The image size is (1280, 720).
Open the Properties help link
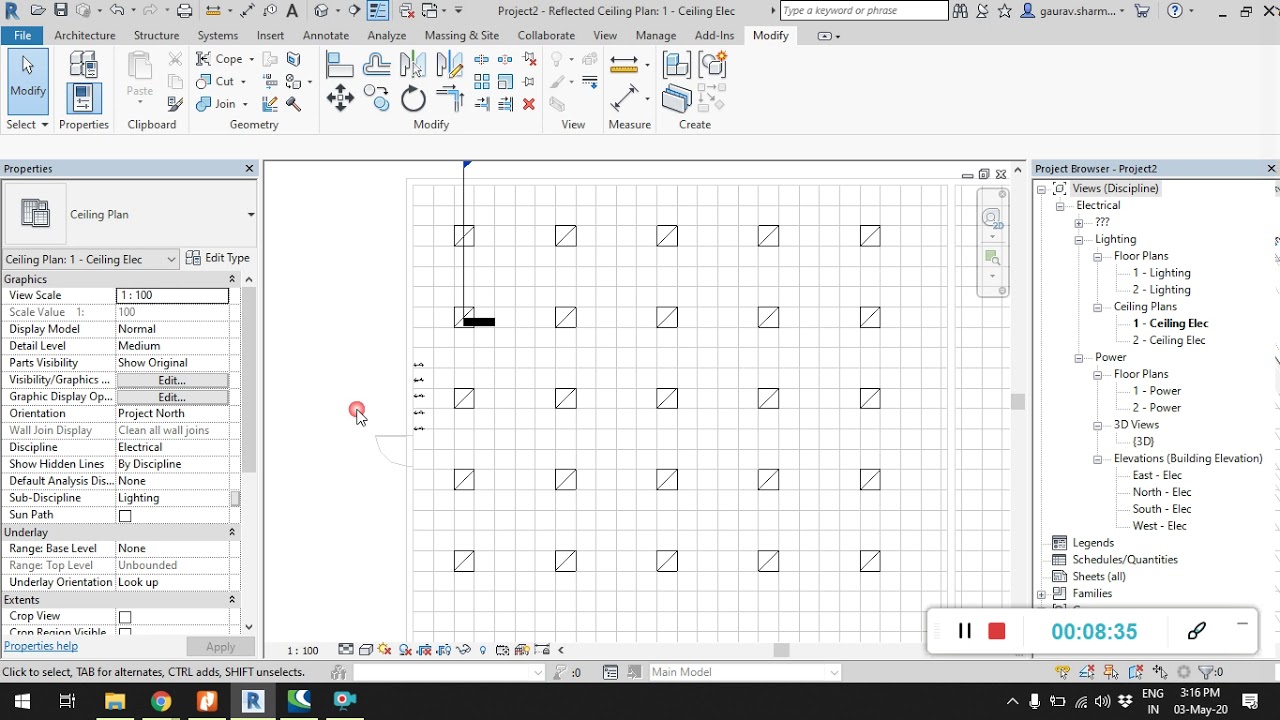(x=41, y=646)
